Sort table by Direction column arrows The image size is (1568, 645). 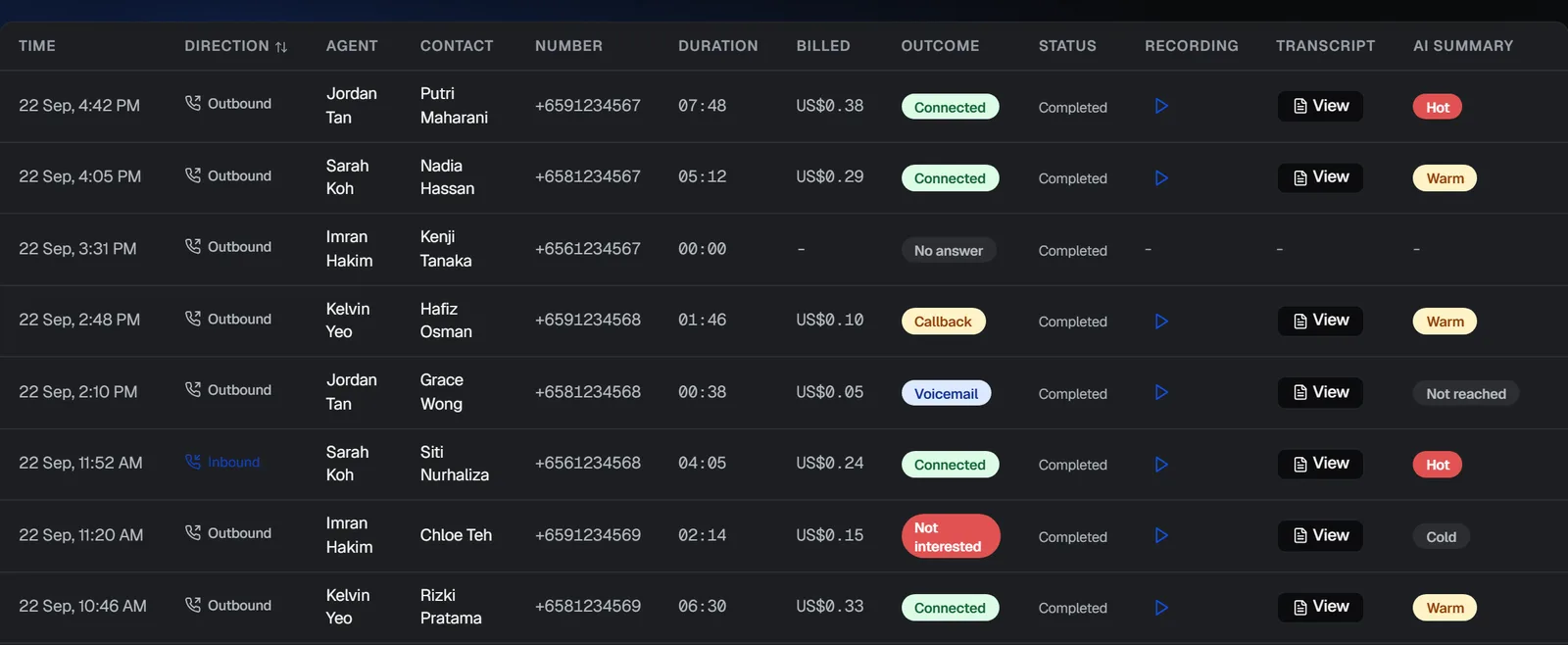281,47
